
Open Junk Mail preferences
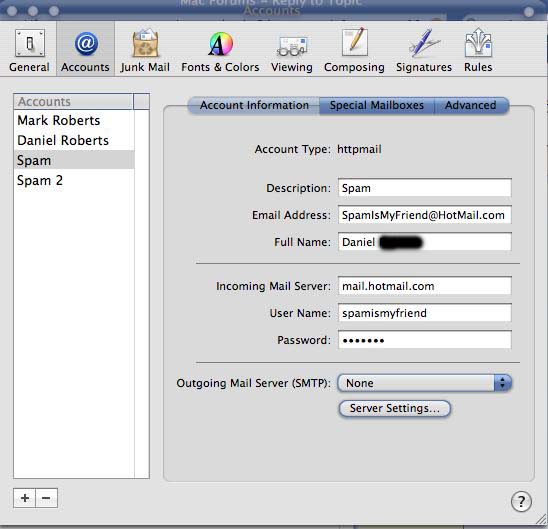click(x=145, y=51)
